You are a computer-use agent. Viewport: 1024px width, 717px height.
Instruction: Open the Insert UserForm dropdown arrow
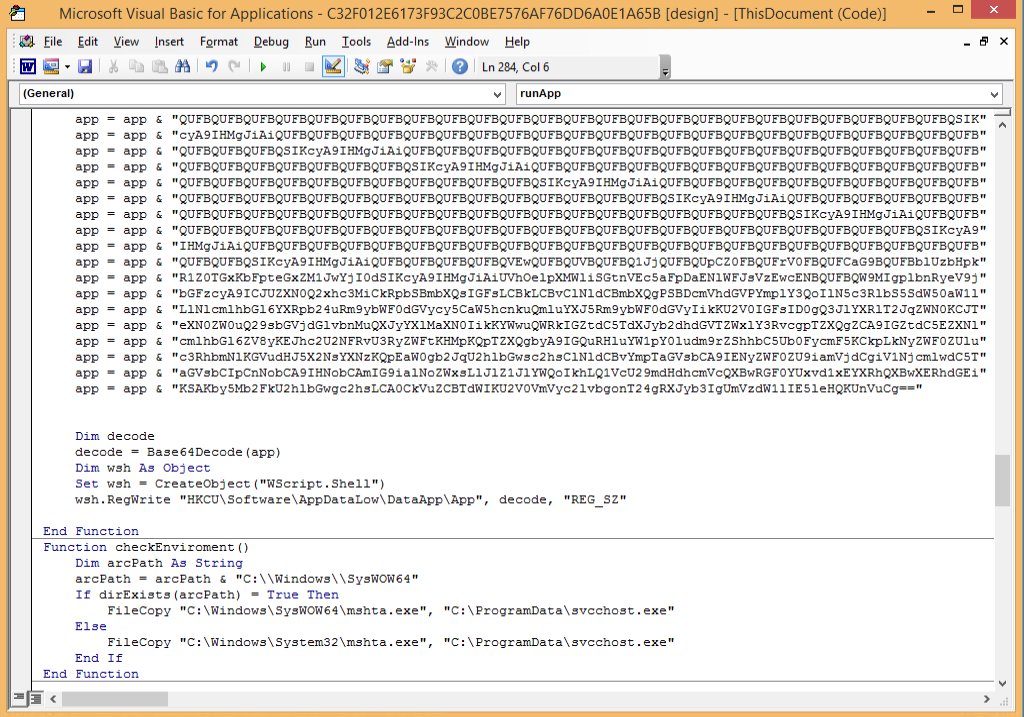[x=67, y=67]
